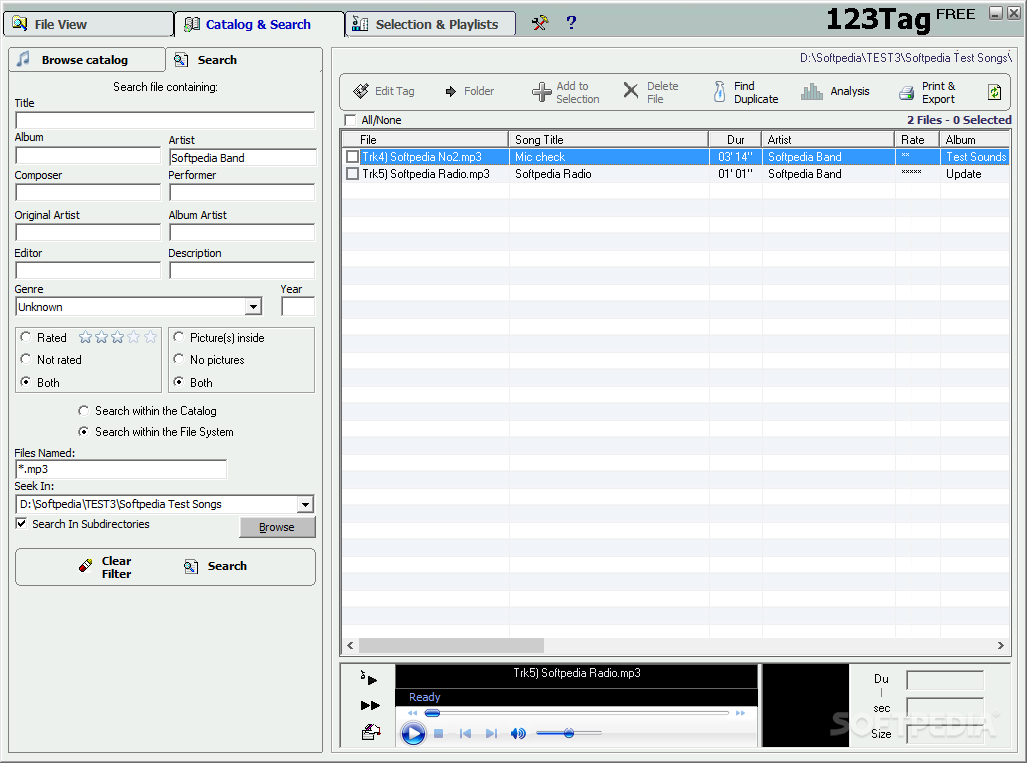Click the rewind arrows left of seek bar

point(413,713)
